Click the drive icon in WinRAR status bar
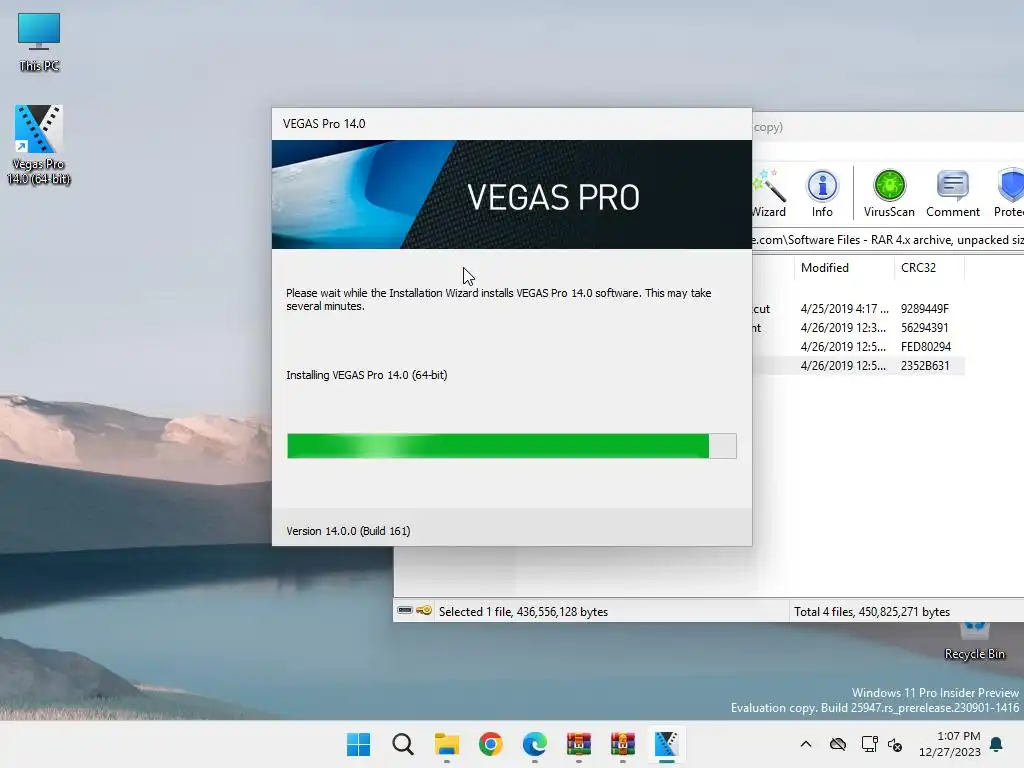The width and height of the screenshot is (1024, 768). (405, 611)
